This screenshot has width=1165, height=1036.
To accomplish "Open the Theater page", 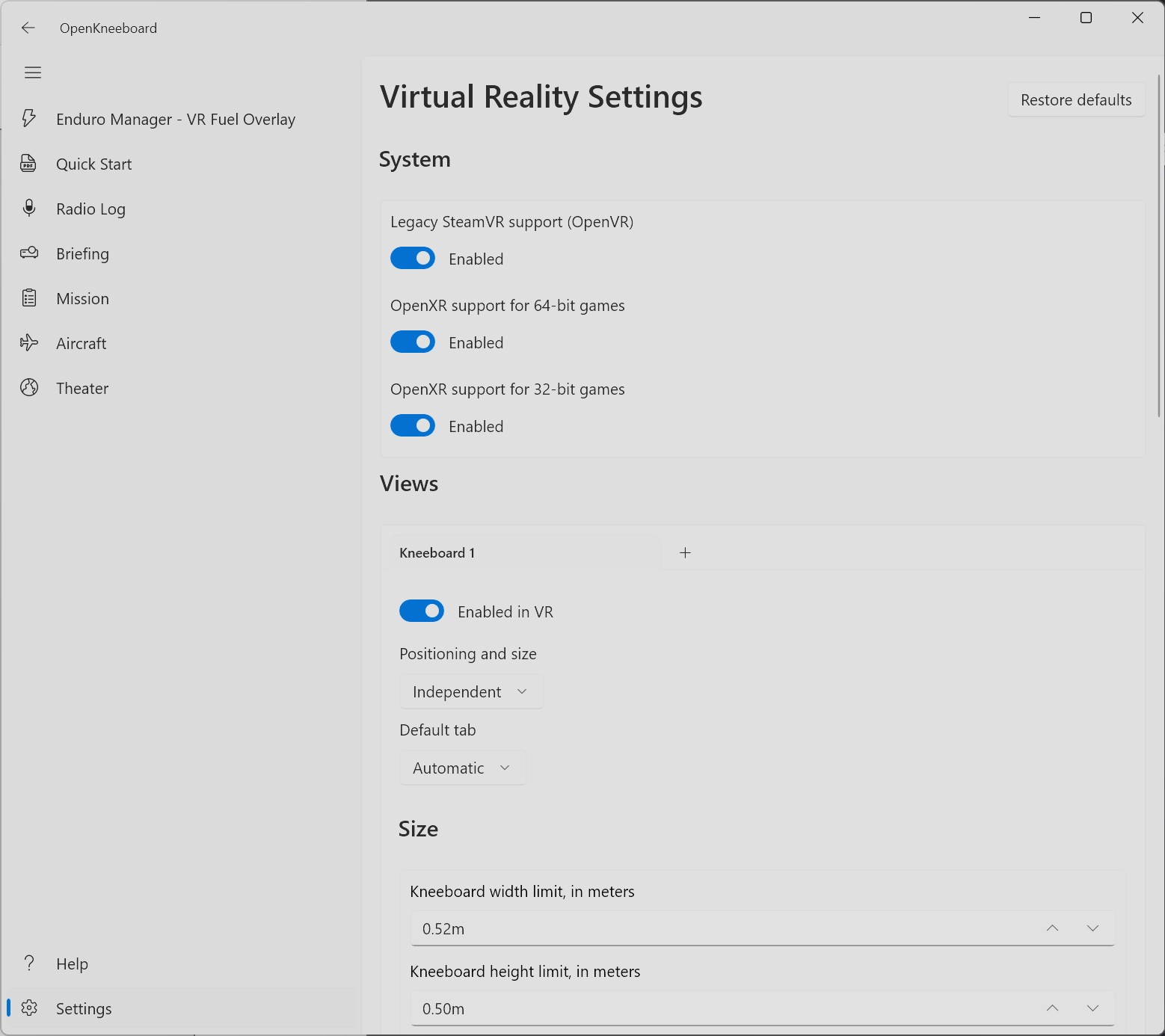I will (x=82, y=389).
